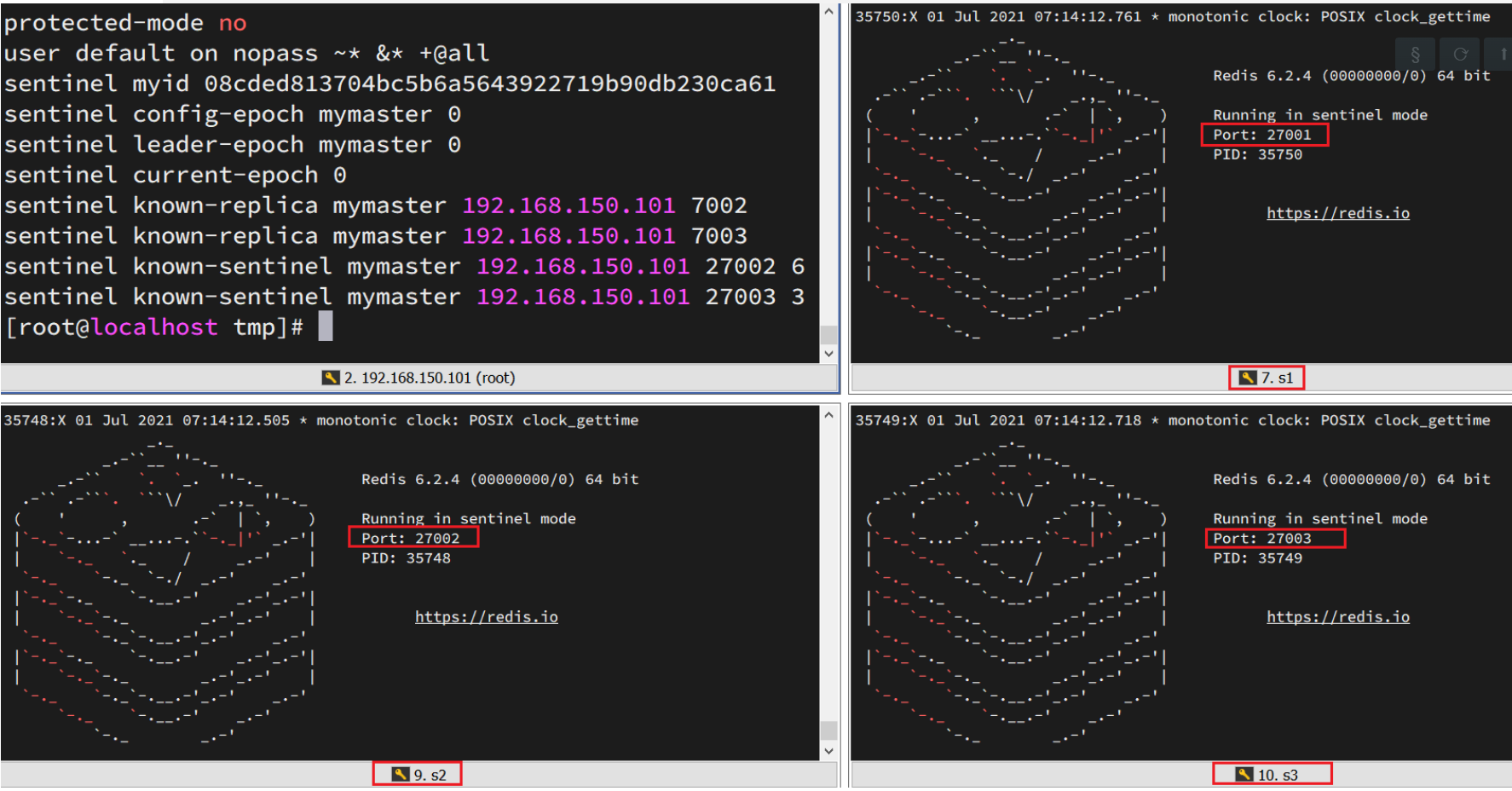Click the 'sentinel config-epoch mymaster 0' line
Screen dimensions: 1512x791
(x=232, y=114)
